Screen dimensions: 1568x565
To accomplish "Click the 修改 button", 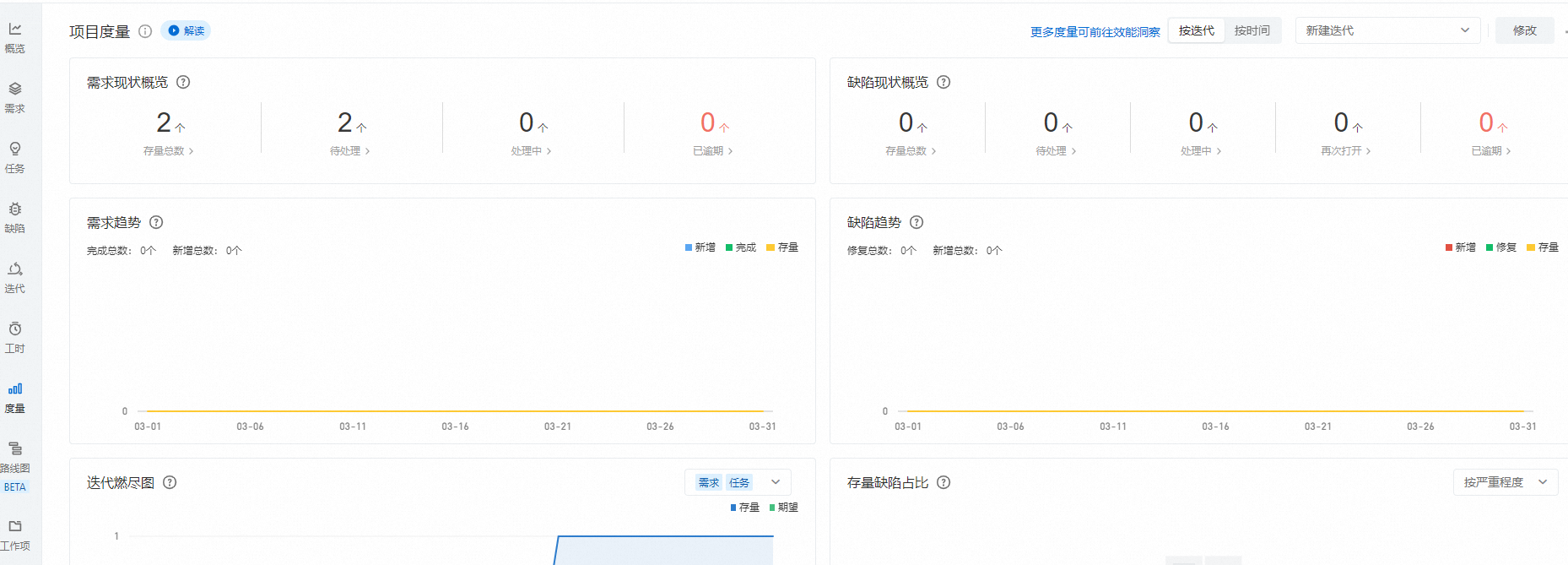I will pyautogui.click(x=1524, y=30).
